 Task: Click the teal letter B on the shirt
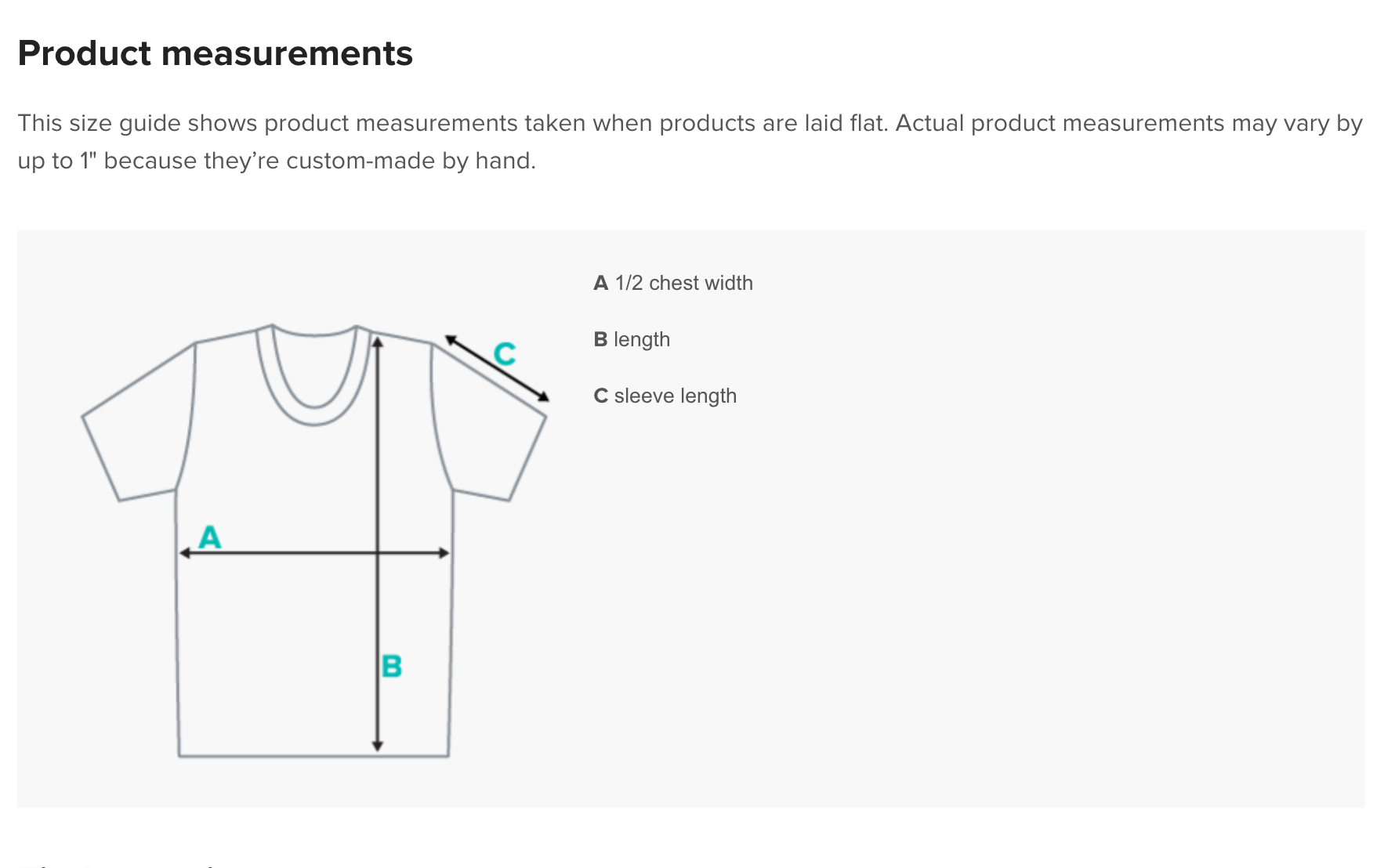tap(391, 666)
